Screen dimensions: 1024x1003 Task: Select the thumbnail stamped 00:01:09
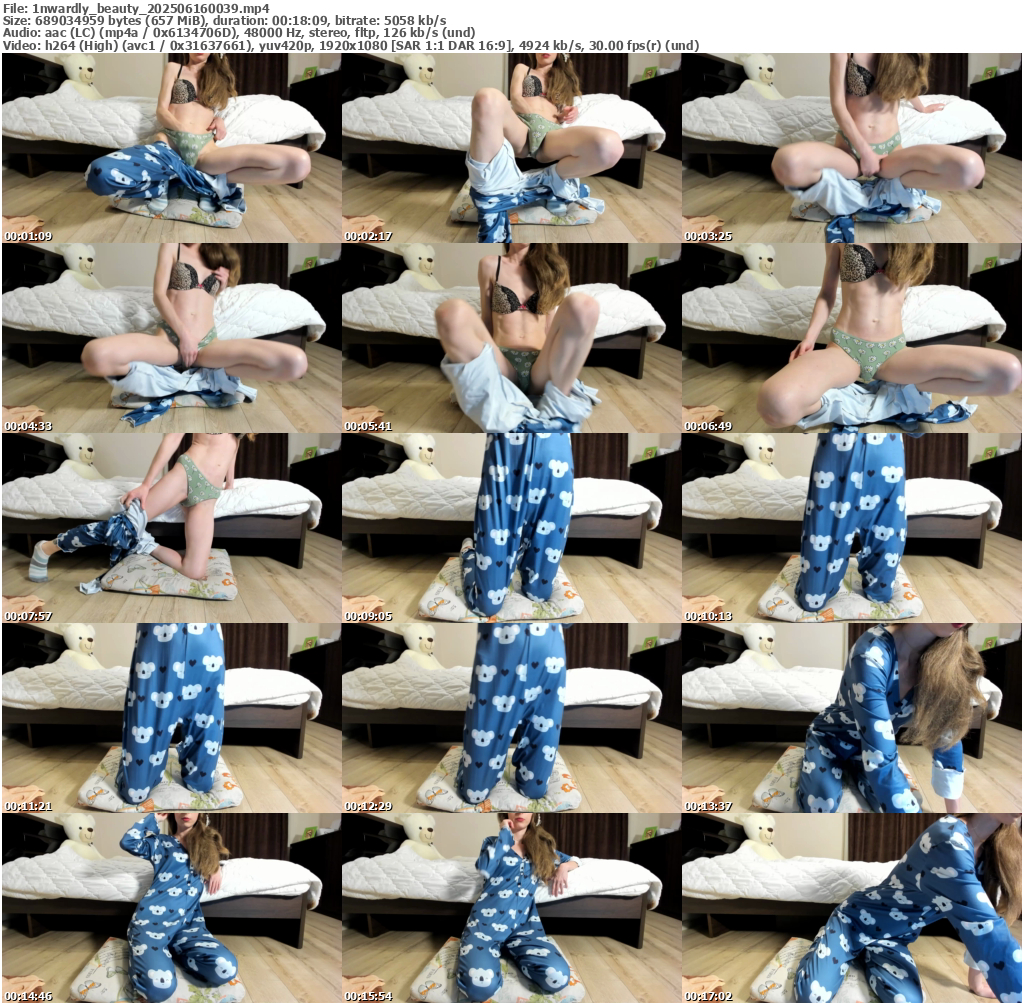pos(171,148)
